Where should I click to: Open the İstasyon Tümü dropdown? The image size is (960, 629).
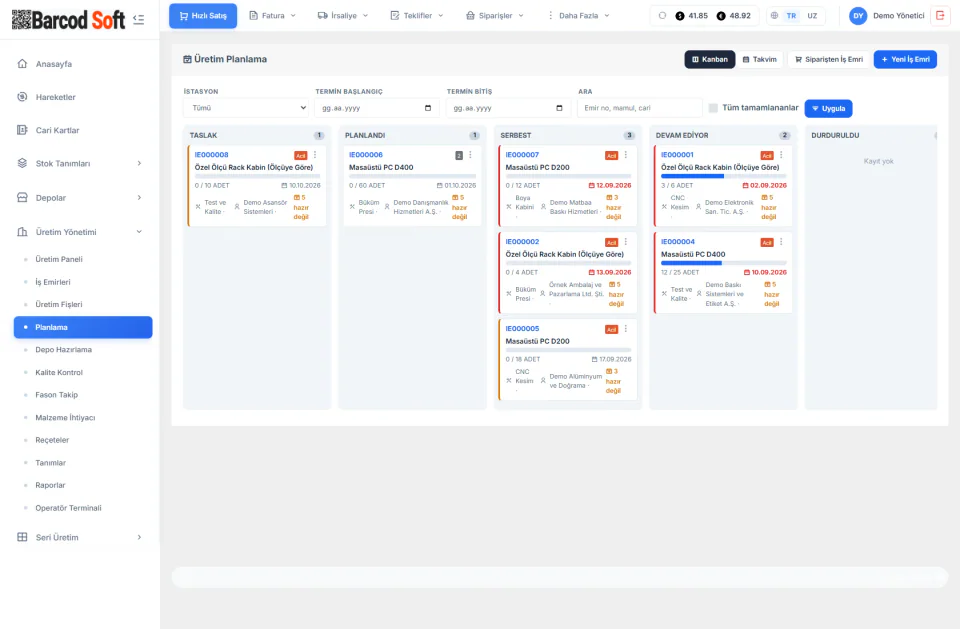246,108
